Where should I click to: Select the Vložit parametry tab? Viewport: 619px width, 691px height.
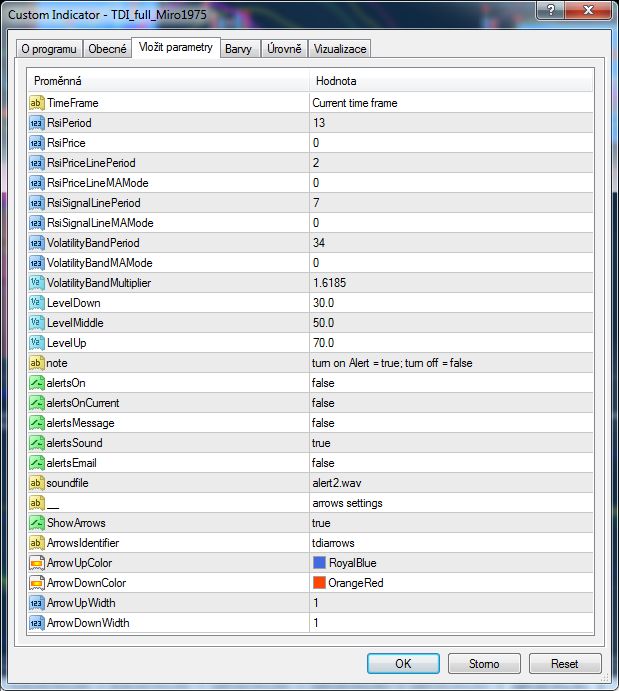tap(176, 47)
